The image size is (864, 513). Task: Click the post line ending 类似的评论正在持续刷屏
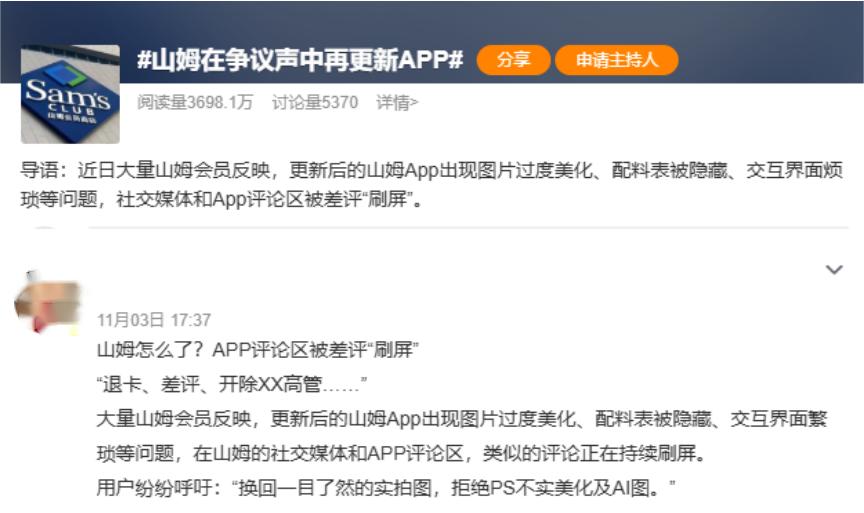point(400,454)
